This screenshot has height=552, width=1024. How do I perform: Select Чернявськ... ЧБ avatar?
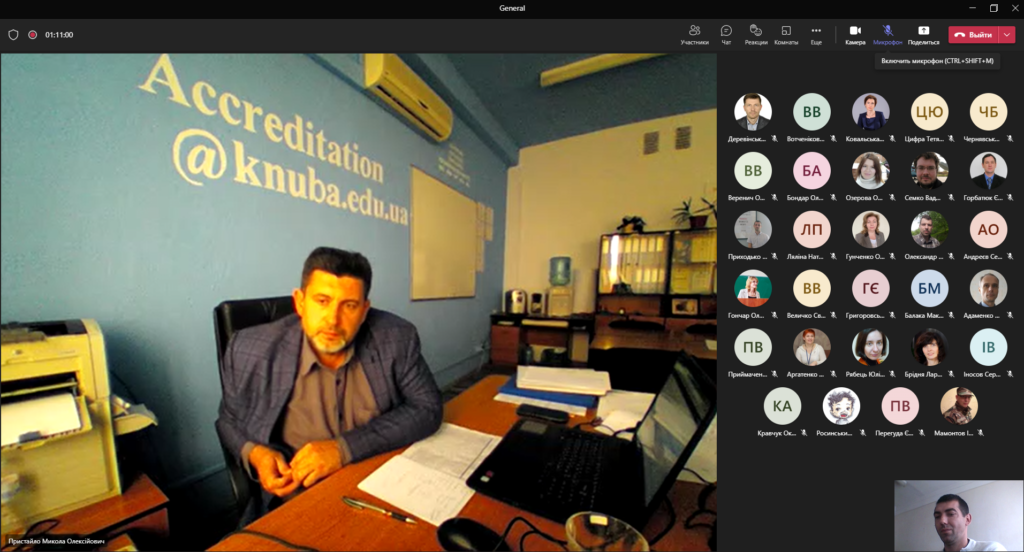(x=988, y=112)
